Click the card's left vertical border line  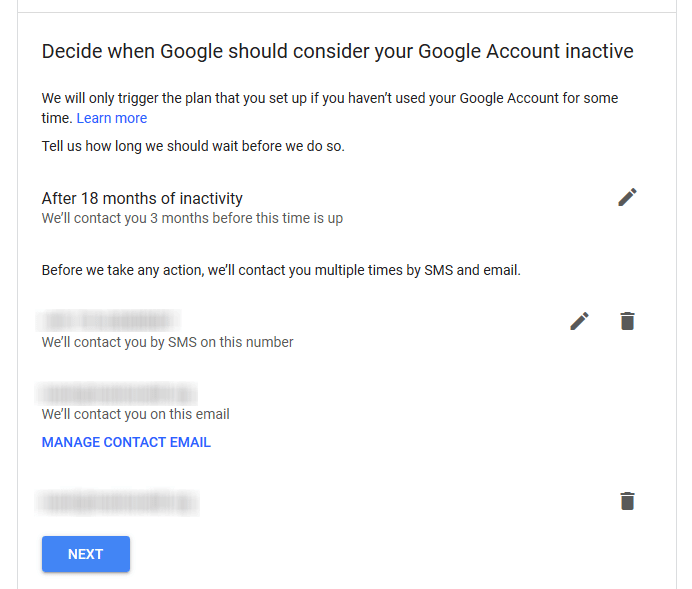(x=18, y=300)
